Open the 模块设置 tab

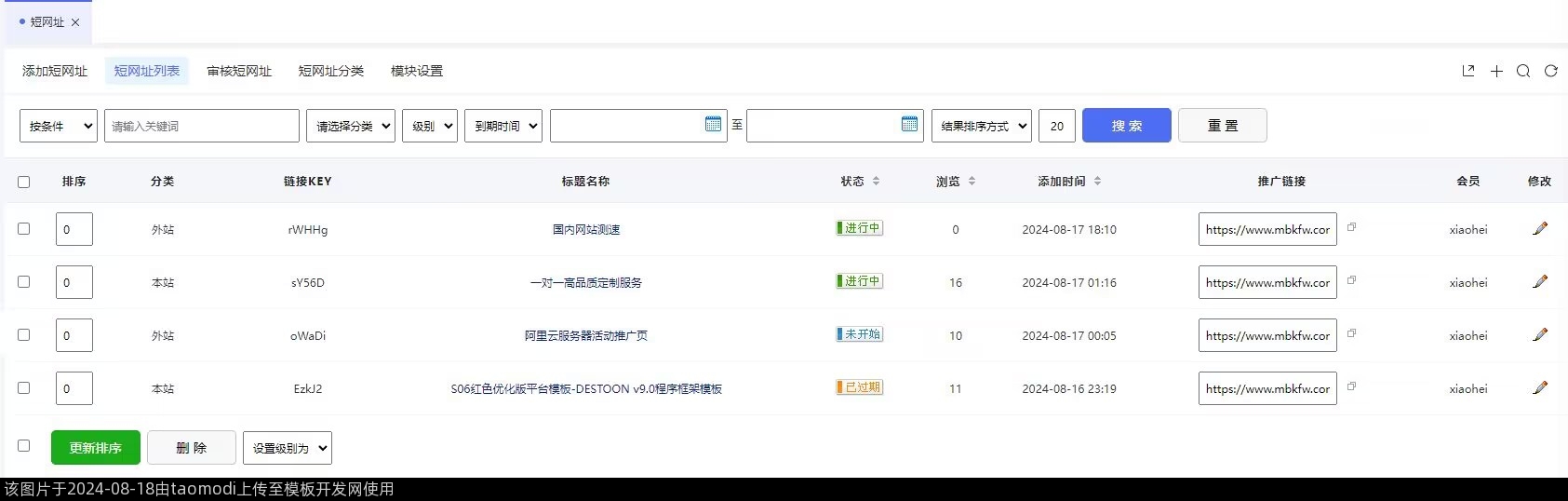(416, 71)
